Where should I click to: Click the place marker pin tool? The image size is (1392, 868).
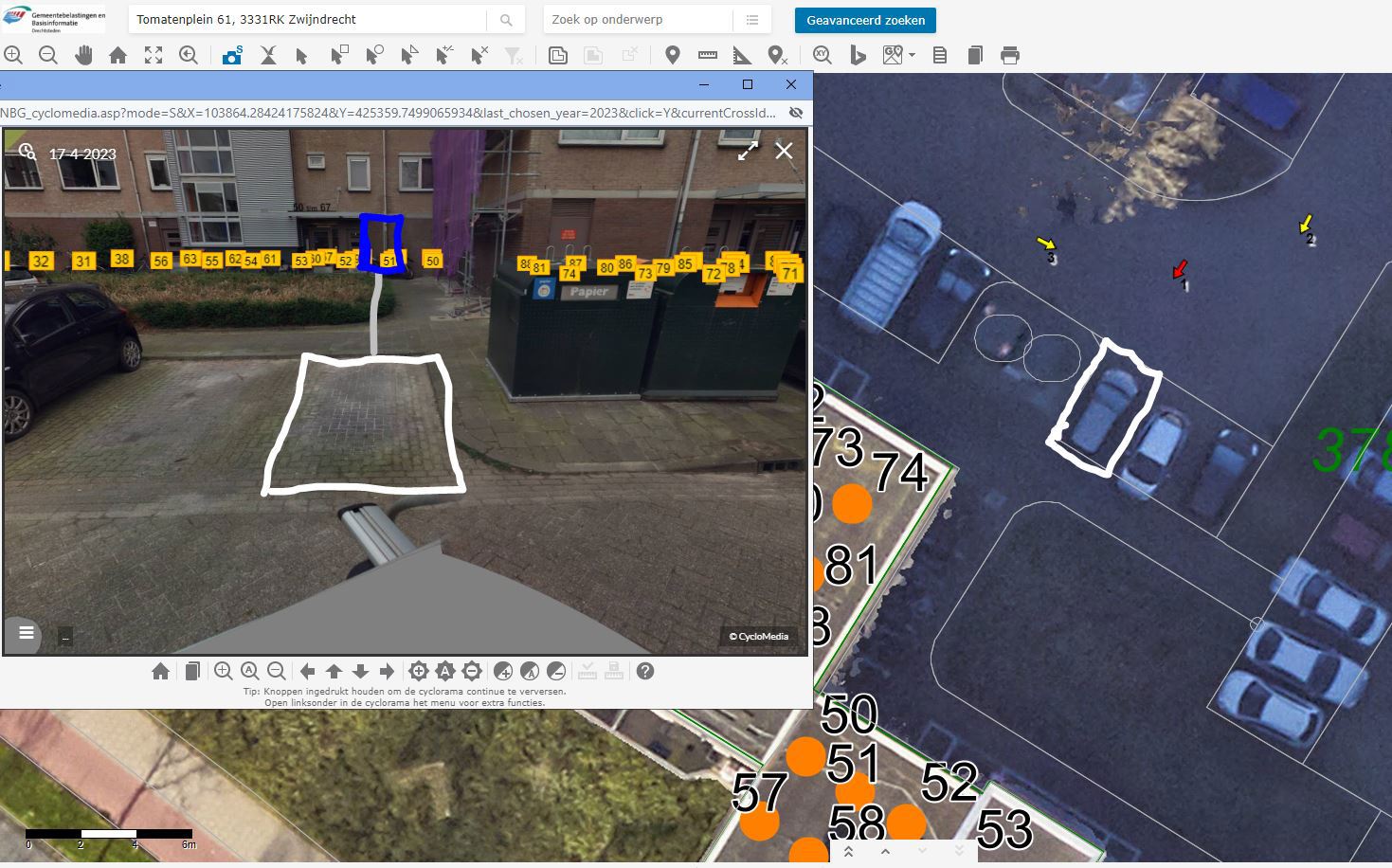(673, 56)
